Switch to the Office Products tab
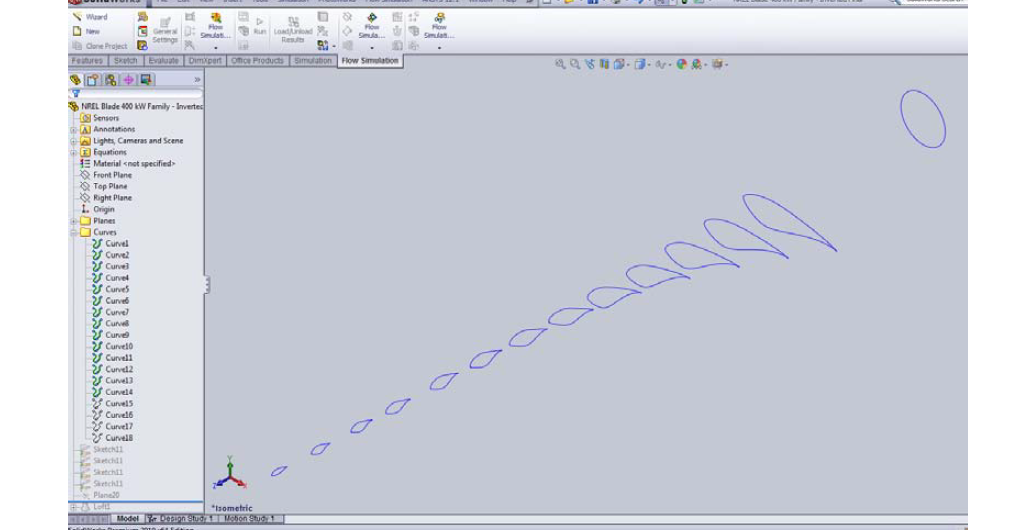The height and width of the screenshot is (530, 1025). [258, 61]
